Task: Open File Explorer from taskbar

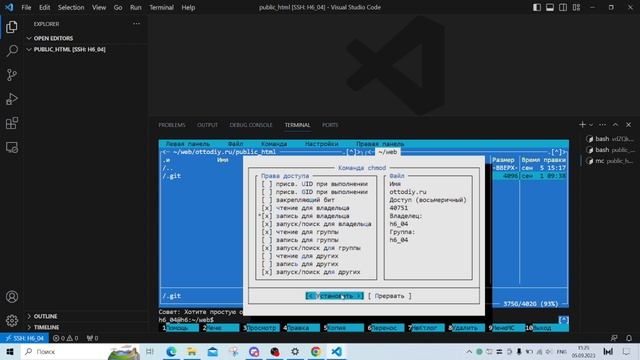Action: click(x=191, y=351)
